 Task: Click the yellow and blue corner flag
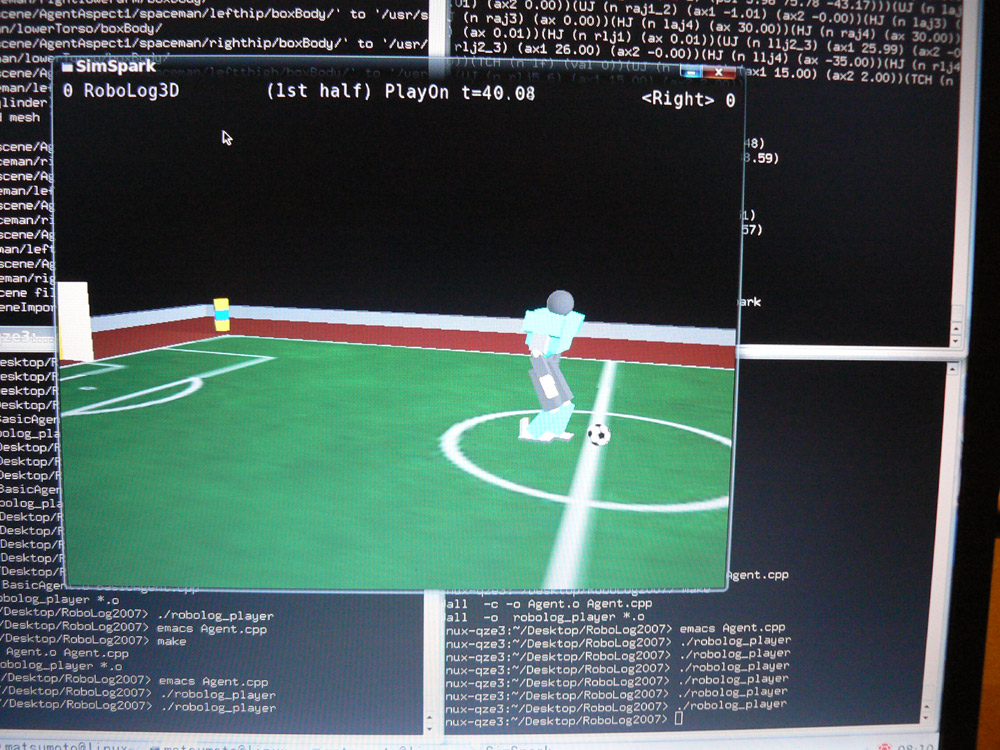tap(221, 314)
